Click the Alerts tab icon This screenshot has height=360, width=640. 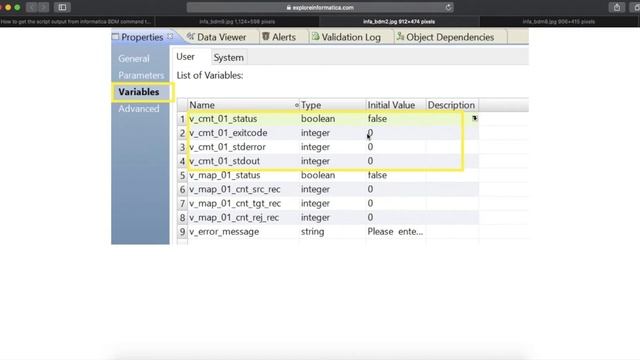(266, 36)
